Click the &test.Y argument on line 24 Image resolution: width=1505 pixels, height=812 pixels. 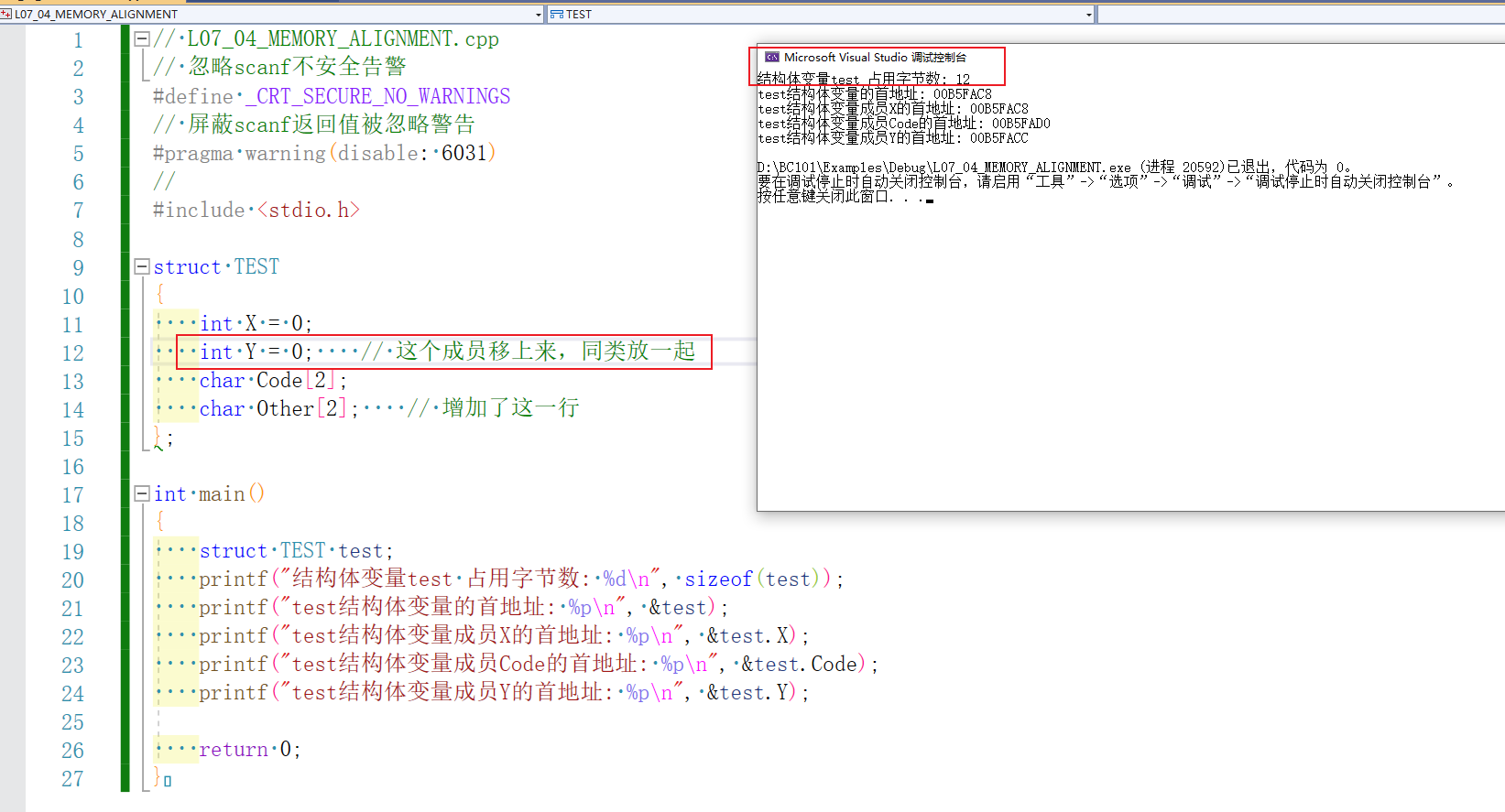point(748,692)
